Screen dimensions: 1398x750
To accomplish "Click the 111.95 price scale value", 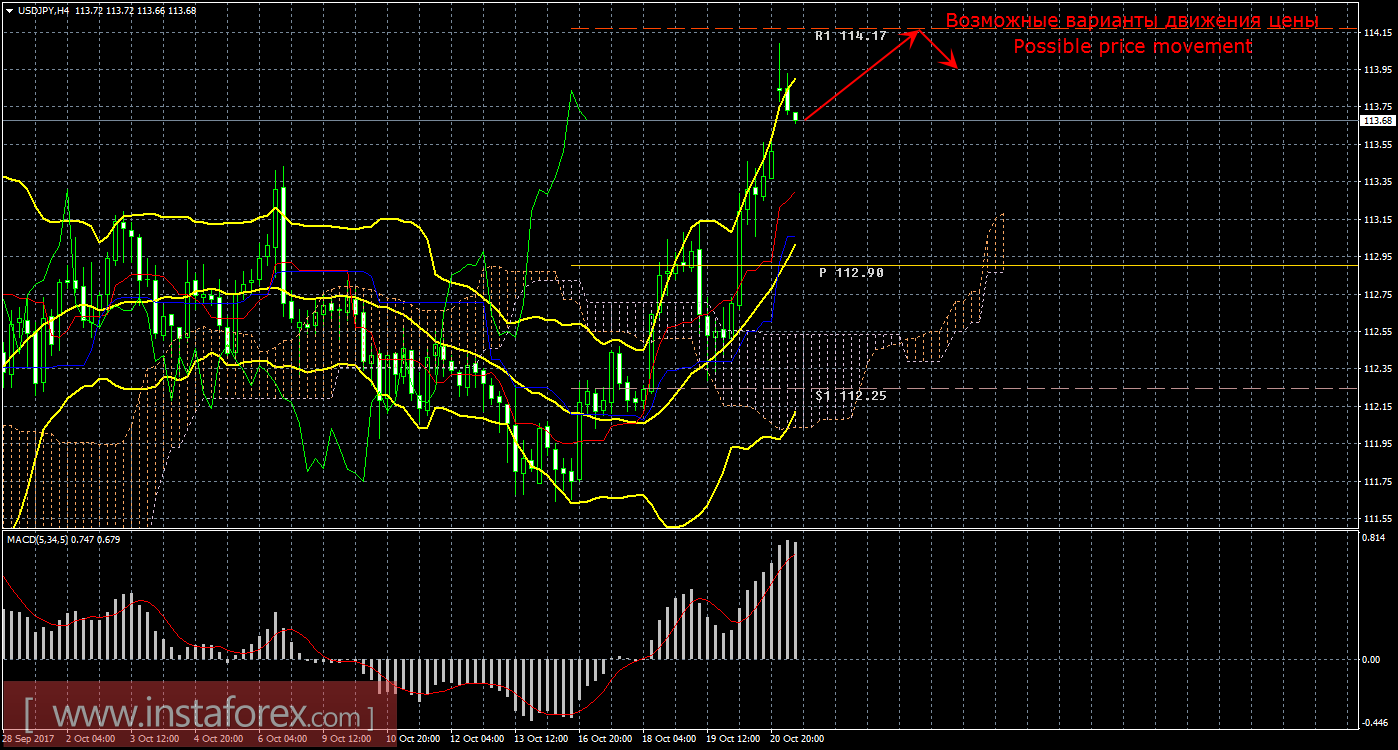I will [x=1378, y=445].
